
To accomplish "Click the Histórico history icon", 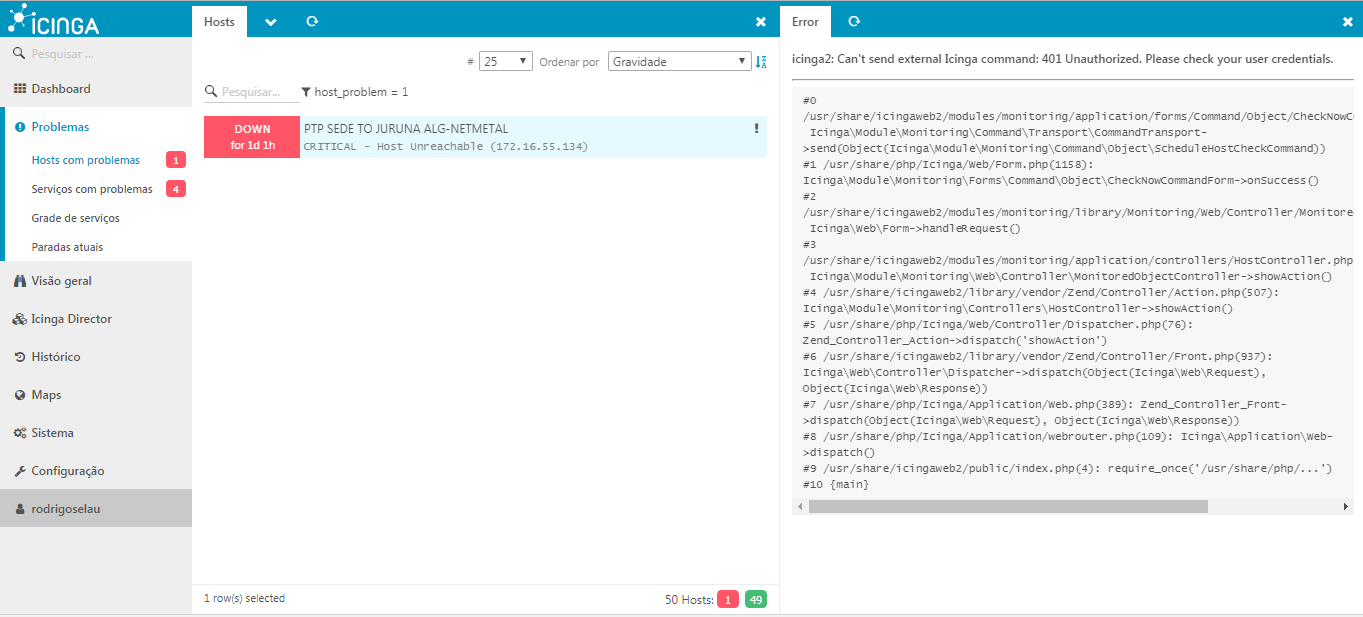I will (x=20, y=356).
